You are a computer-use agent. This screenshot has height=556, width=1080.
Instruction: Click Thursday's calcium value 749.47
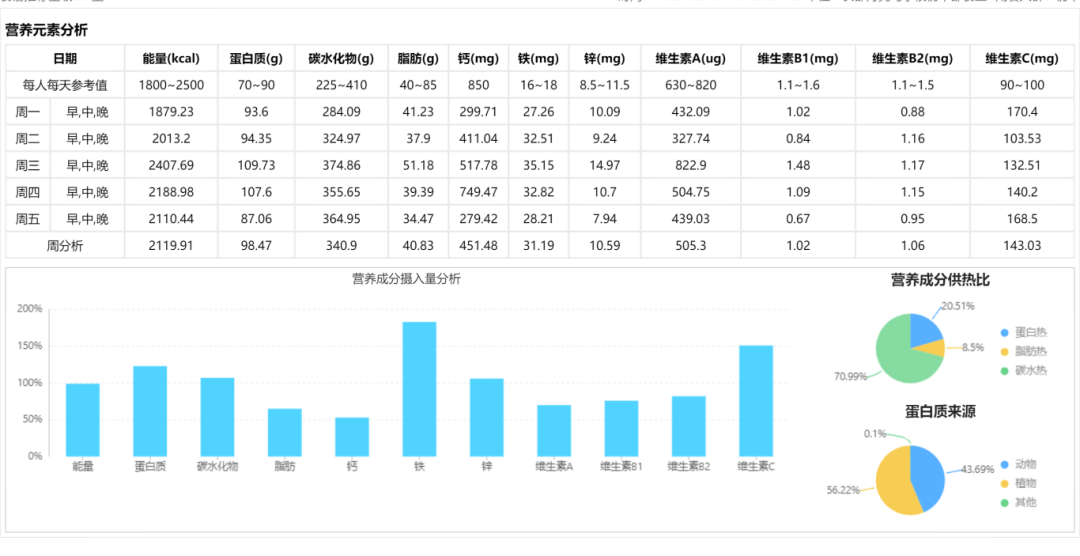point(478,192)
